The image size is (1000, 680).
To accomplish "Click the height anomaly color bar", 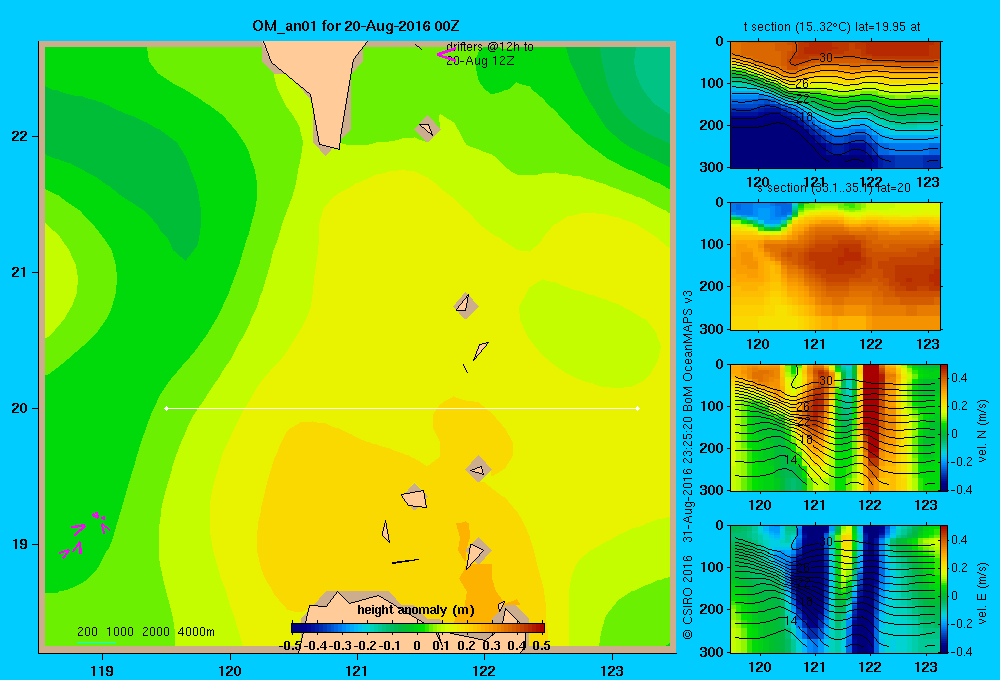I will click(x=418, y=628).
